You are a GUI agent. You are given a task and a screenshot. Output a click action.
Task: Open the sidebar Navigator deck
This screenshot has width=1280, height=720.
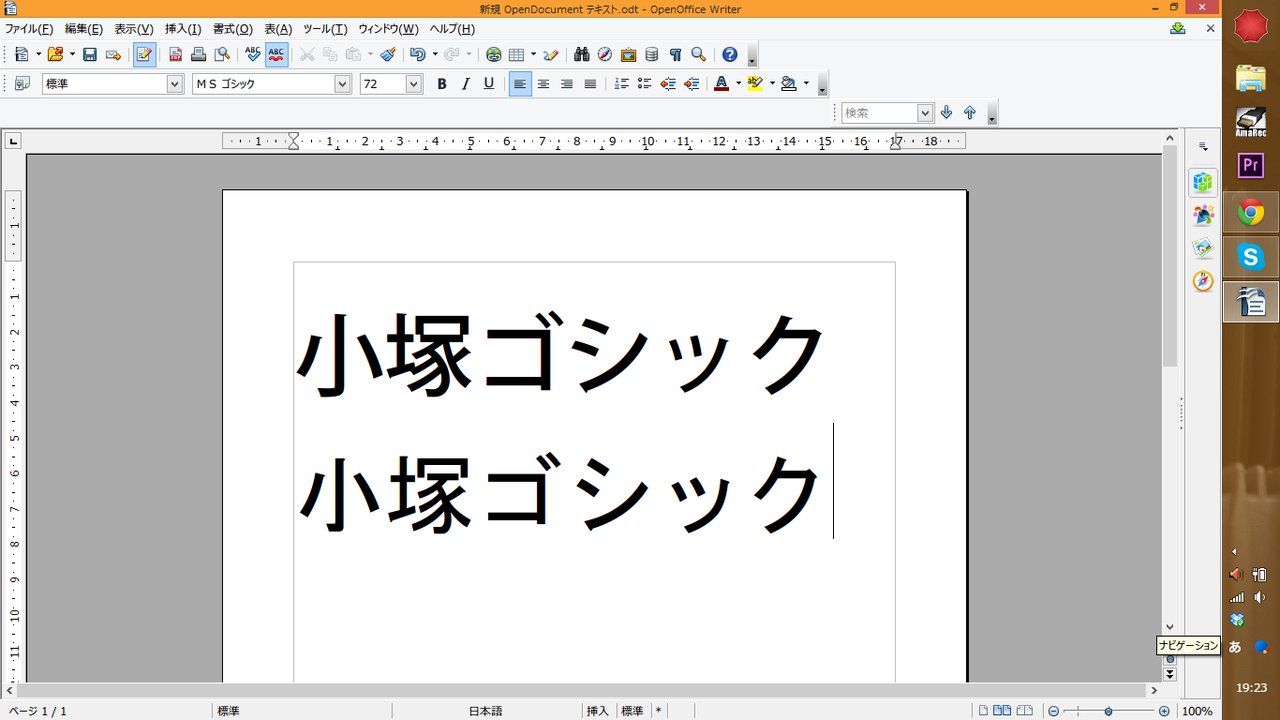[1203, 282]
